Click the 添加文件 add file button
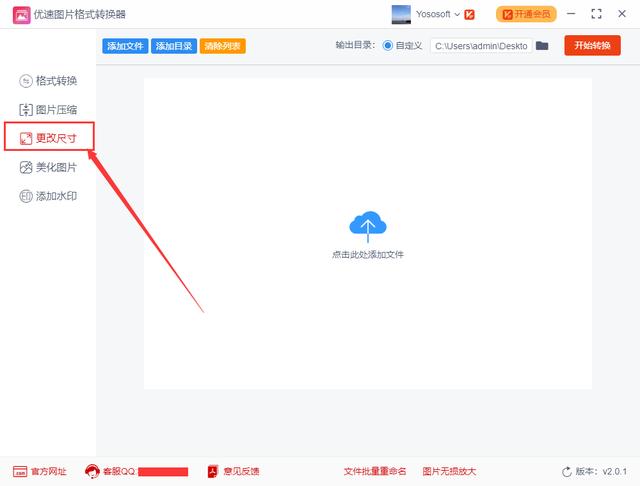This screenshot has width=640, height=486. point(125,46)
